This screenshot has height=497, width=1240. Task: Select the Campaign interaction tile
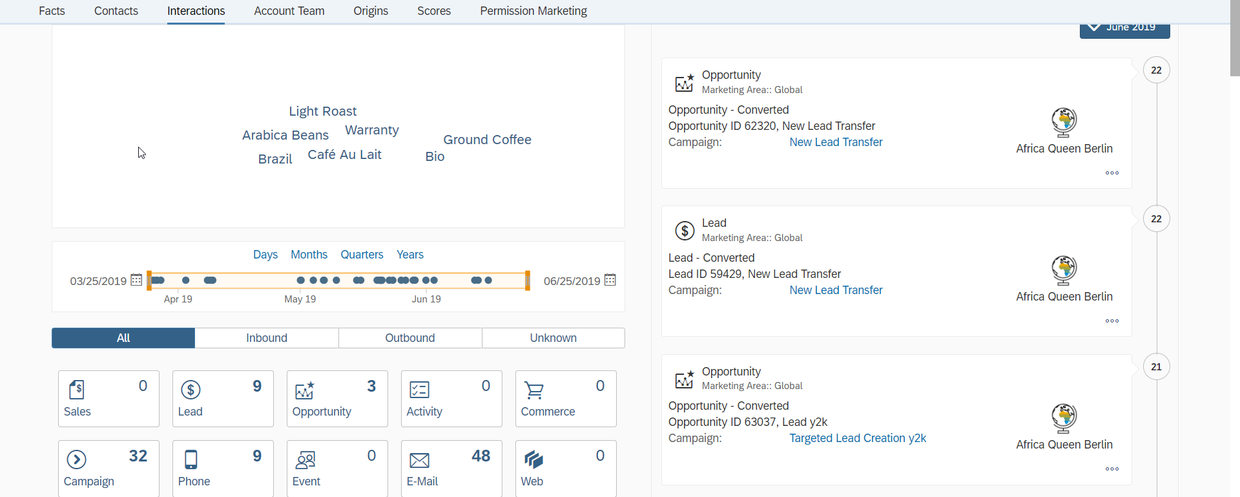point(109,468)
